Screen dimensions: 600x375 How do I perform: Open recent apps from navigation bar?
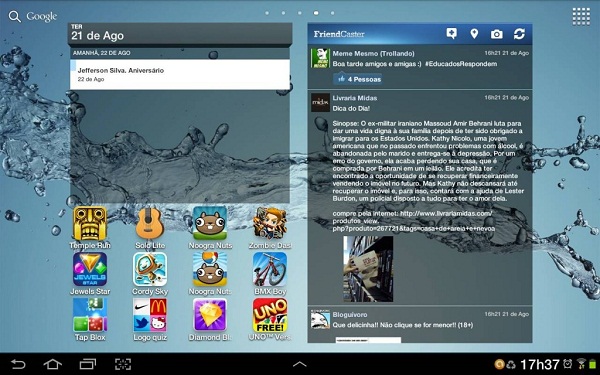pos(88,364)
